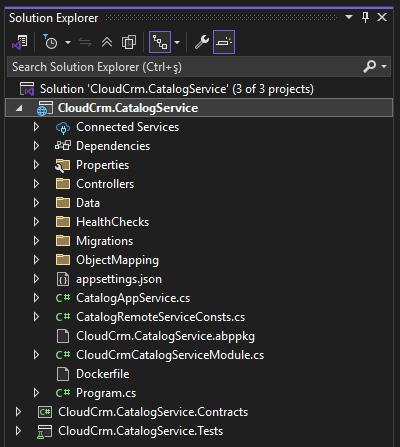Collapse the CloudCrm.CatalogService project node
This screenshot has height=447, width=400.
point(19,108)
